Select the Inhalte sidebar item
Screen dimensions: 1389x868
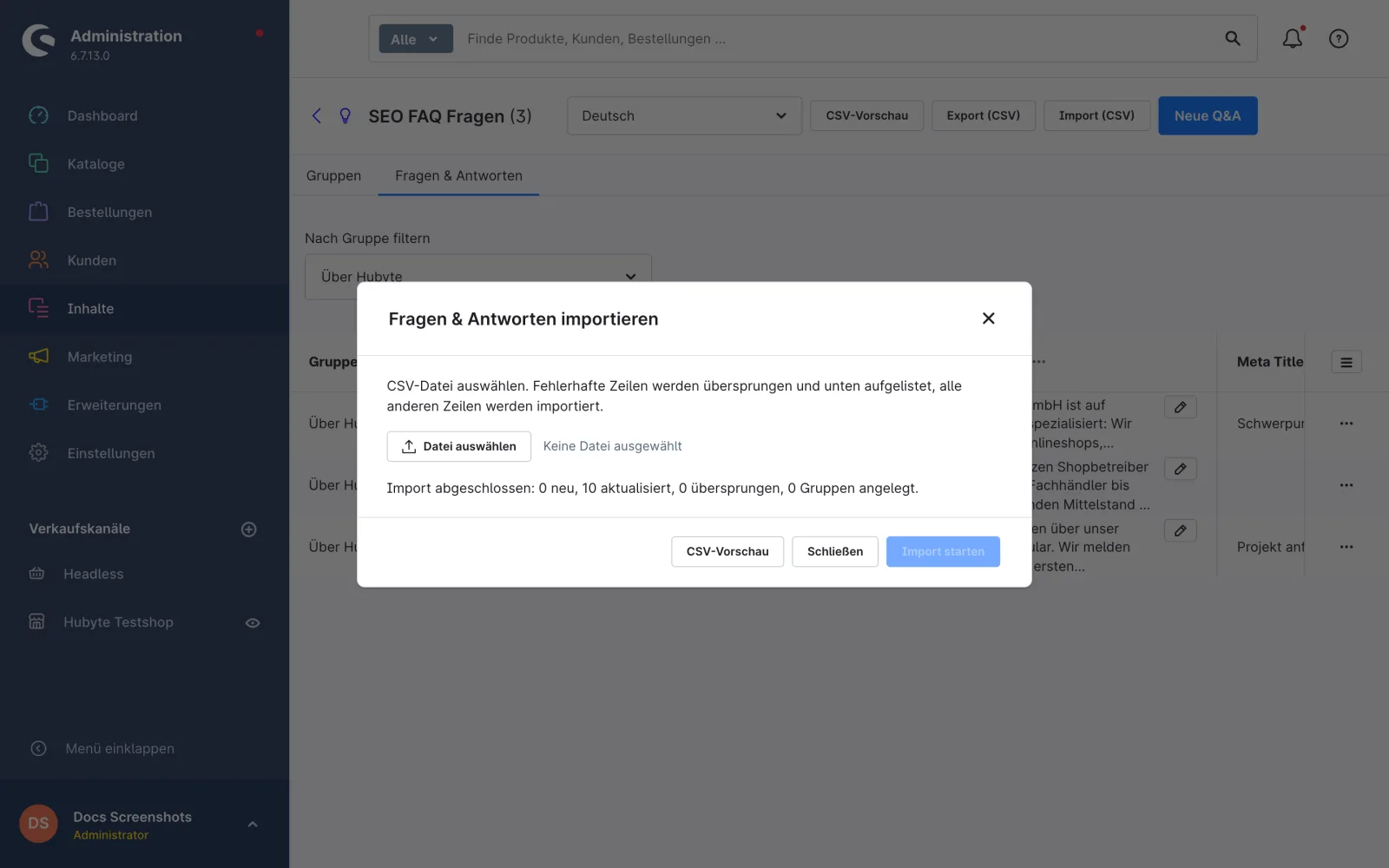(x=144, y=308)
